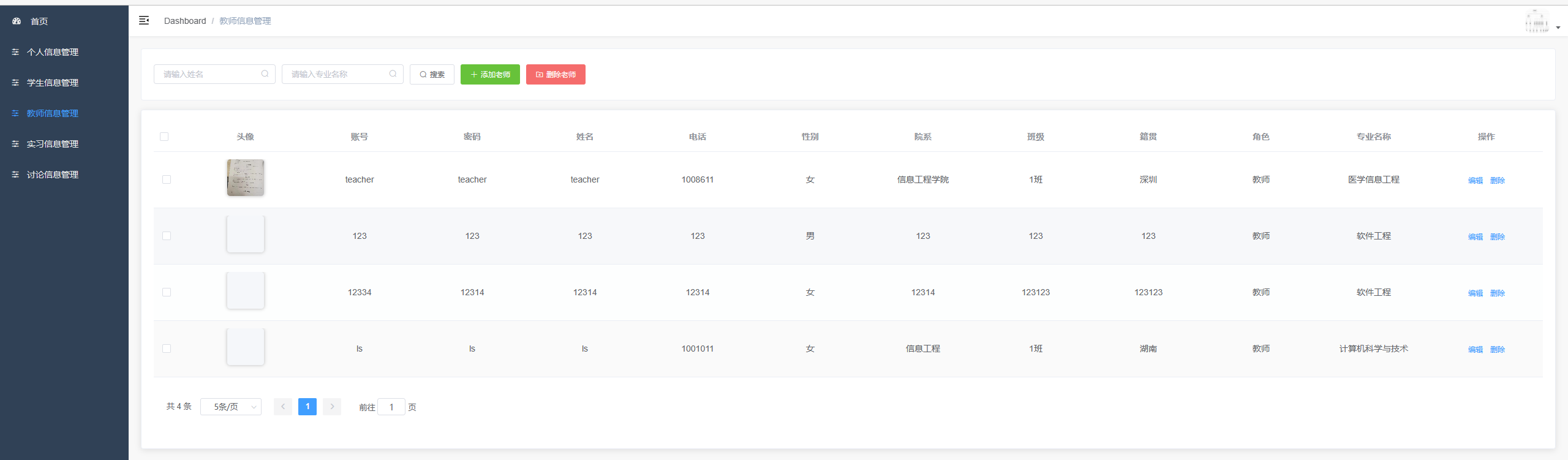This screenshot has height=460, width=1568.
Task: Open the 5条/页 page size dropdown
Action: coord(231,407)
